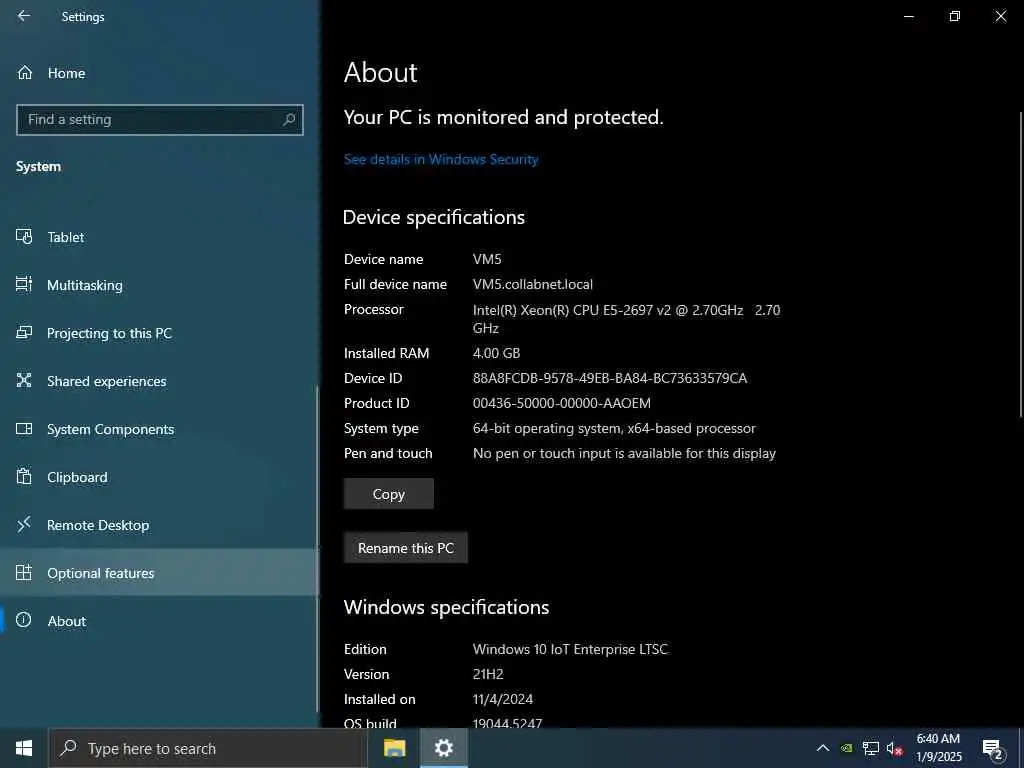Select the Shared experiences icon
Screen dimensions: 1024x768
24,381
